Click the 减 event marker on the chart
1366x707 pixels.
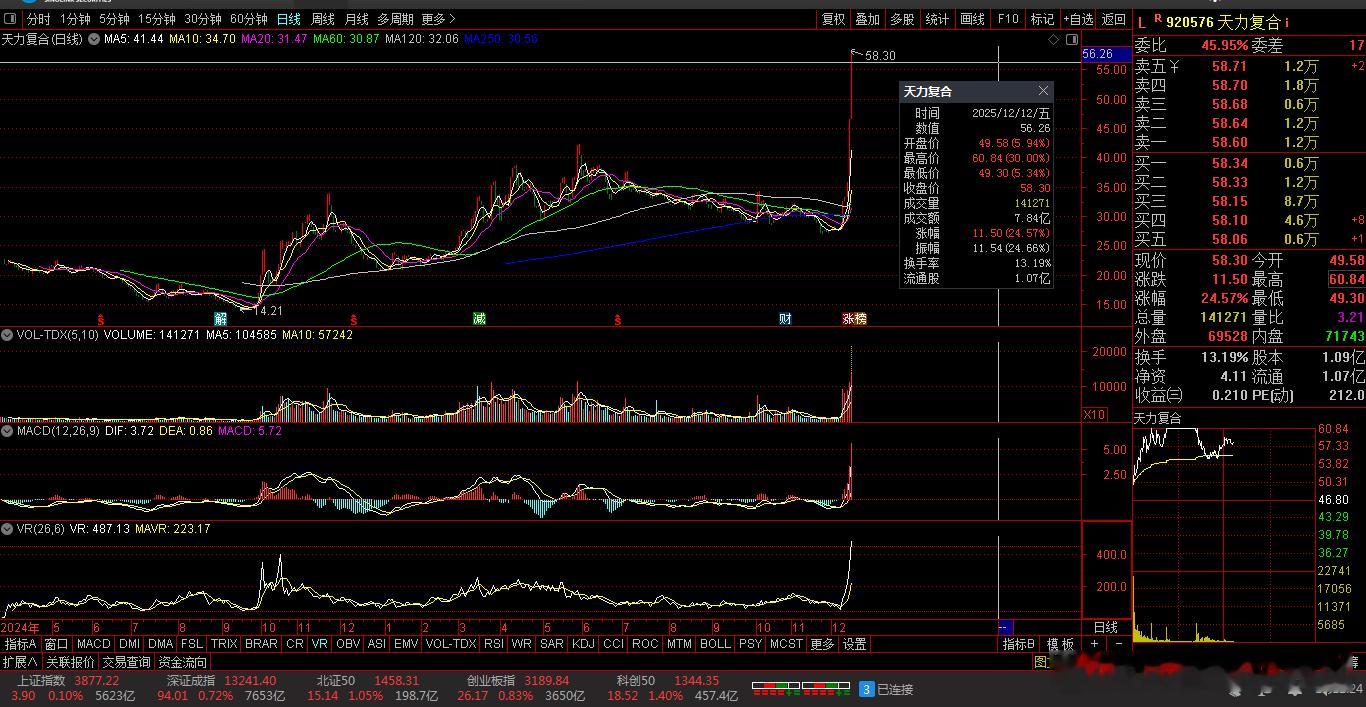pos(480,319)
